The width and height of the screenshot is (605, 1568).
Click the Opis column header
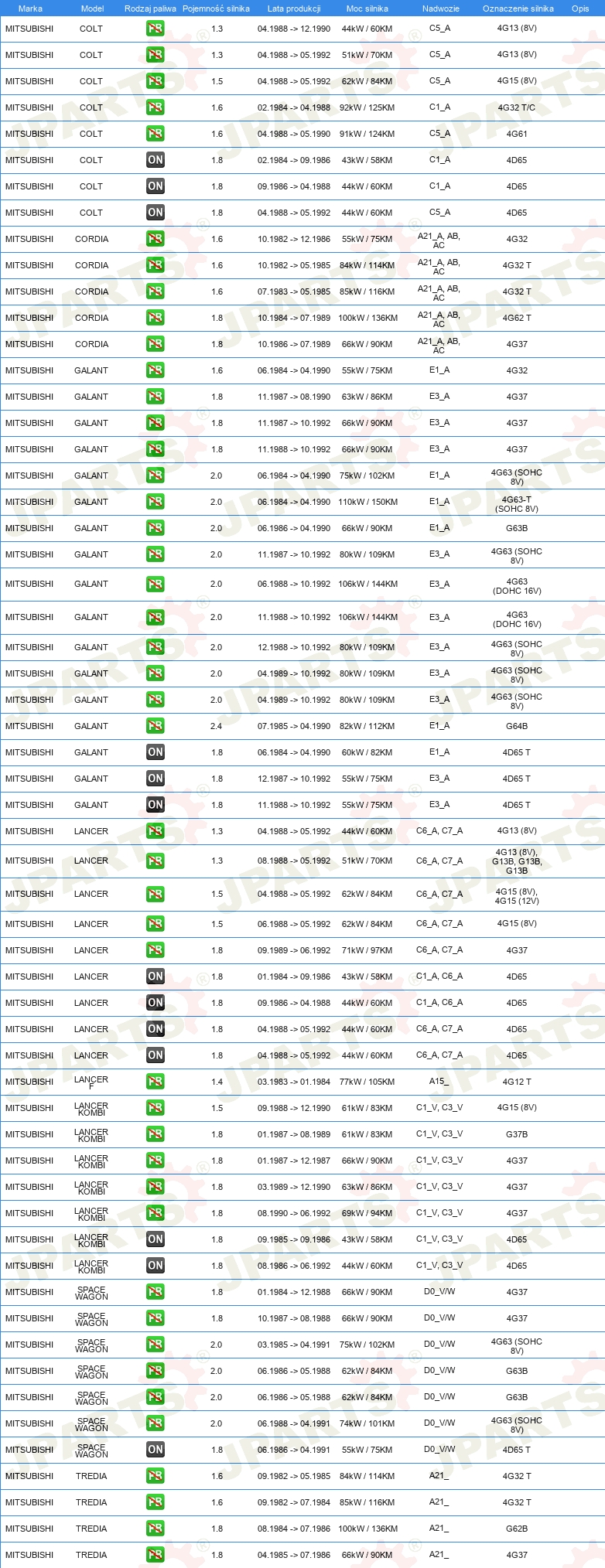pos(580,9)
